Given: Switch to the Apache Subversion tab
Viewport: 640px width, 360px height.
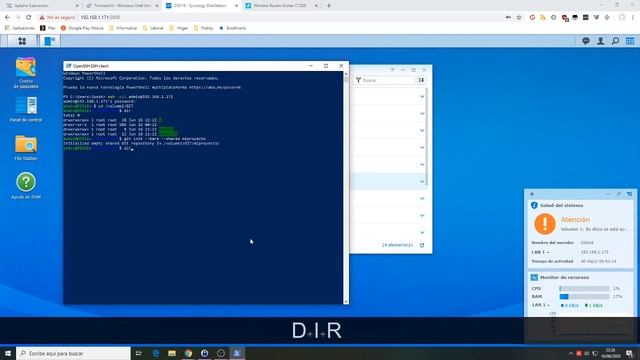Looking at the screenshot, I should coord(41,6).
